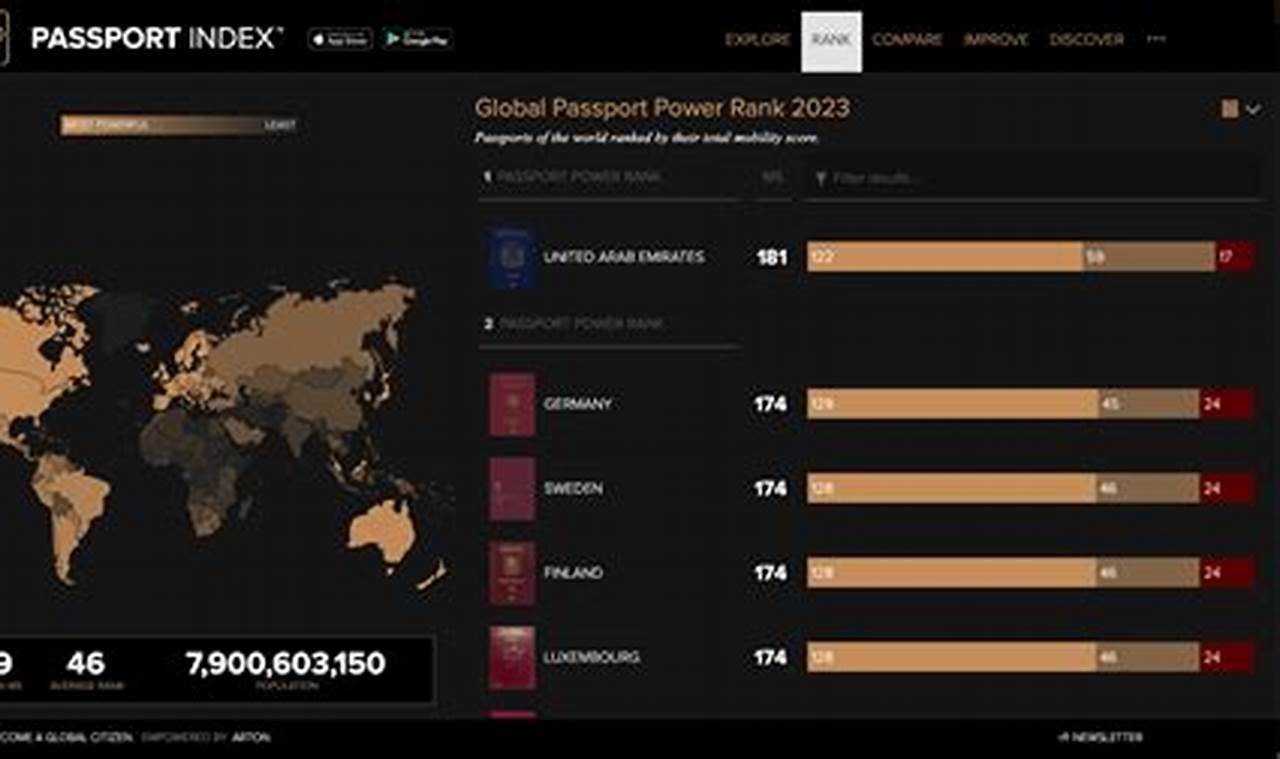The height and width of the screenshot is (759, 1280).
Task: Select the Rank tab in navigation
Action: (831, 41)
